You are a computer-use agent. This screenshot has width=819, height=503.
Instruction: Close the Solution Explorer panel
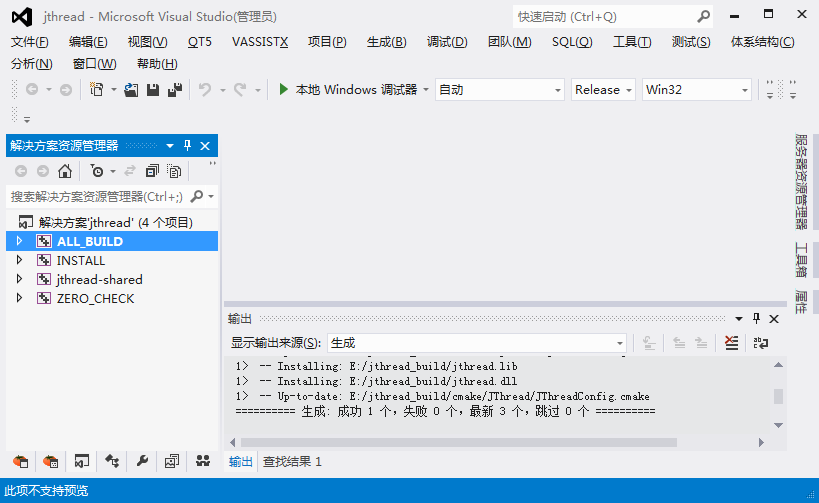[x=205, y=146]
